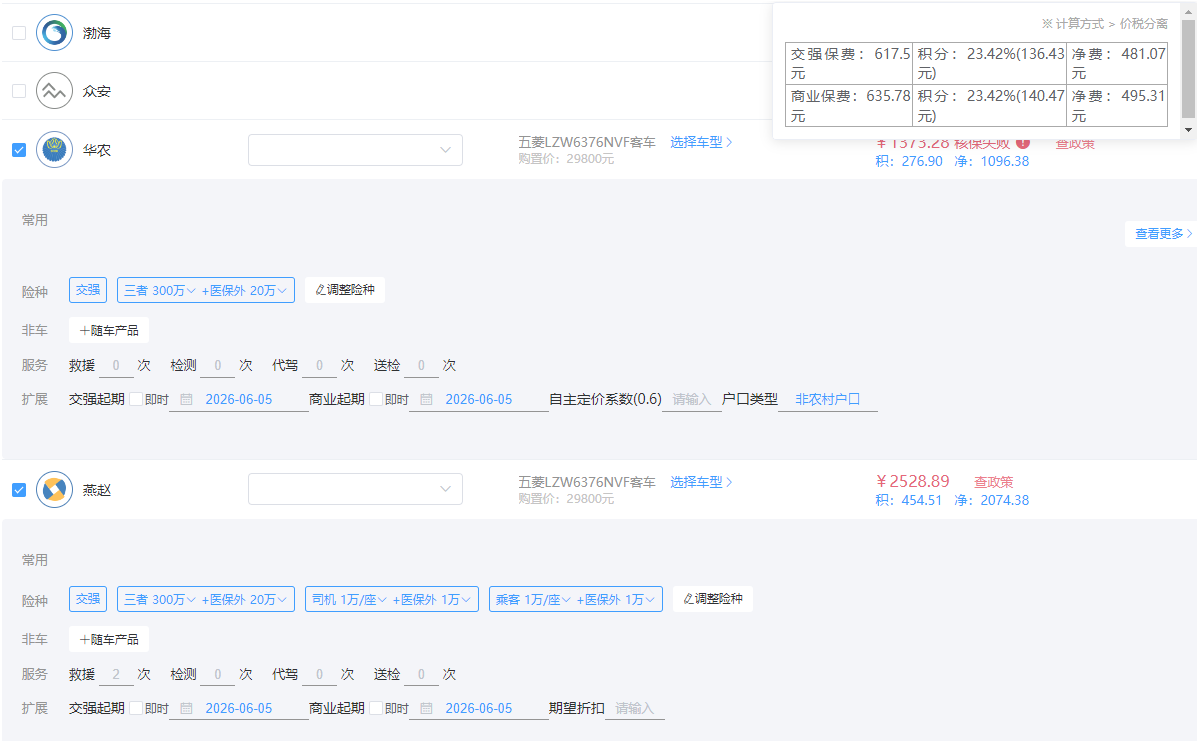Click 净: 1096.38 in 华农 row
1197x748 pixels.
tap(992, 162)
